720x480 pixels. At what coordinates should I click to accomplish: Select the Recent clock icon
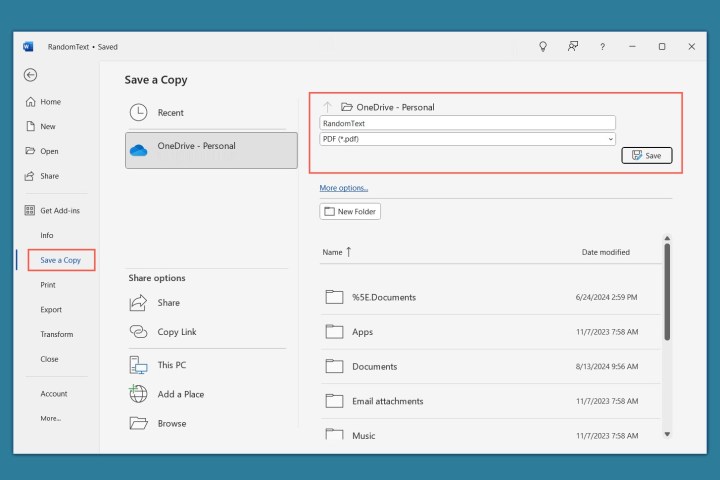(x=139, y=113)
